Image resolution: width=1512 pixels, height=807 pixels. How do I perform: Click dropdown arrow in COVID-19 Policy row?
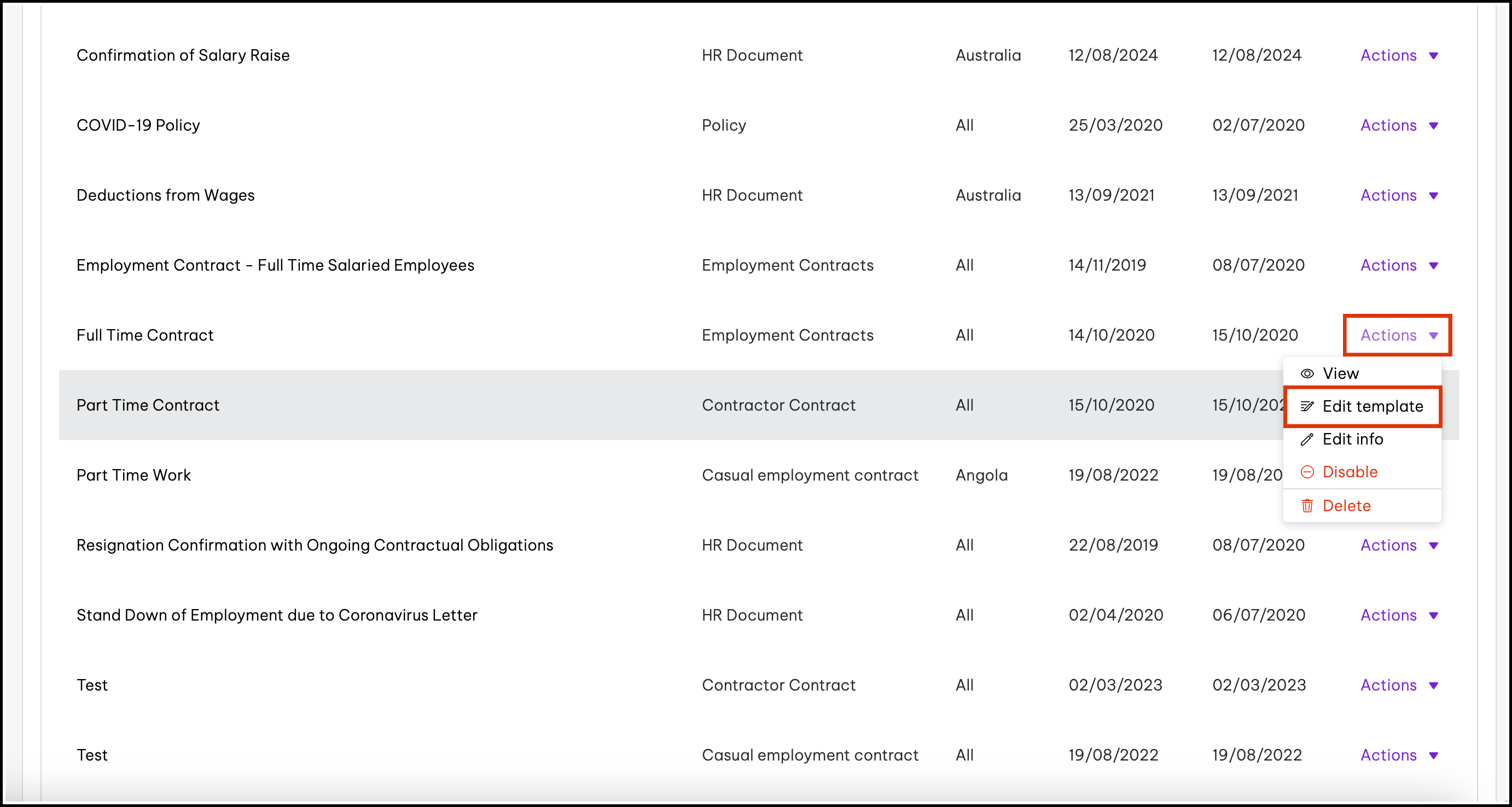click(x=1433, y=126)
